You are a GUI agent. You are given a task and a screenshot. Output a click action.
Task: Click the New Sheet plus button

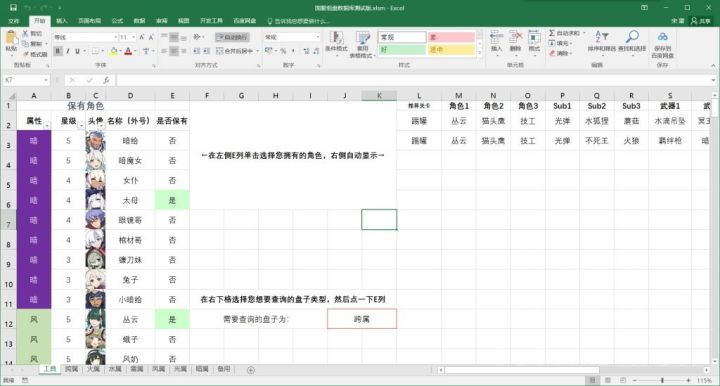pyautogui.click(x=251, y=370)
